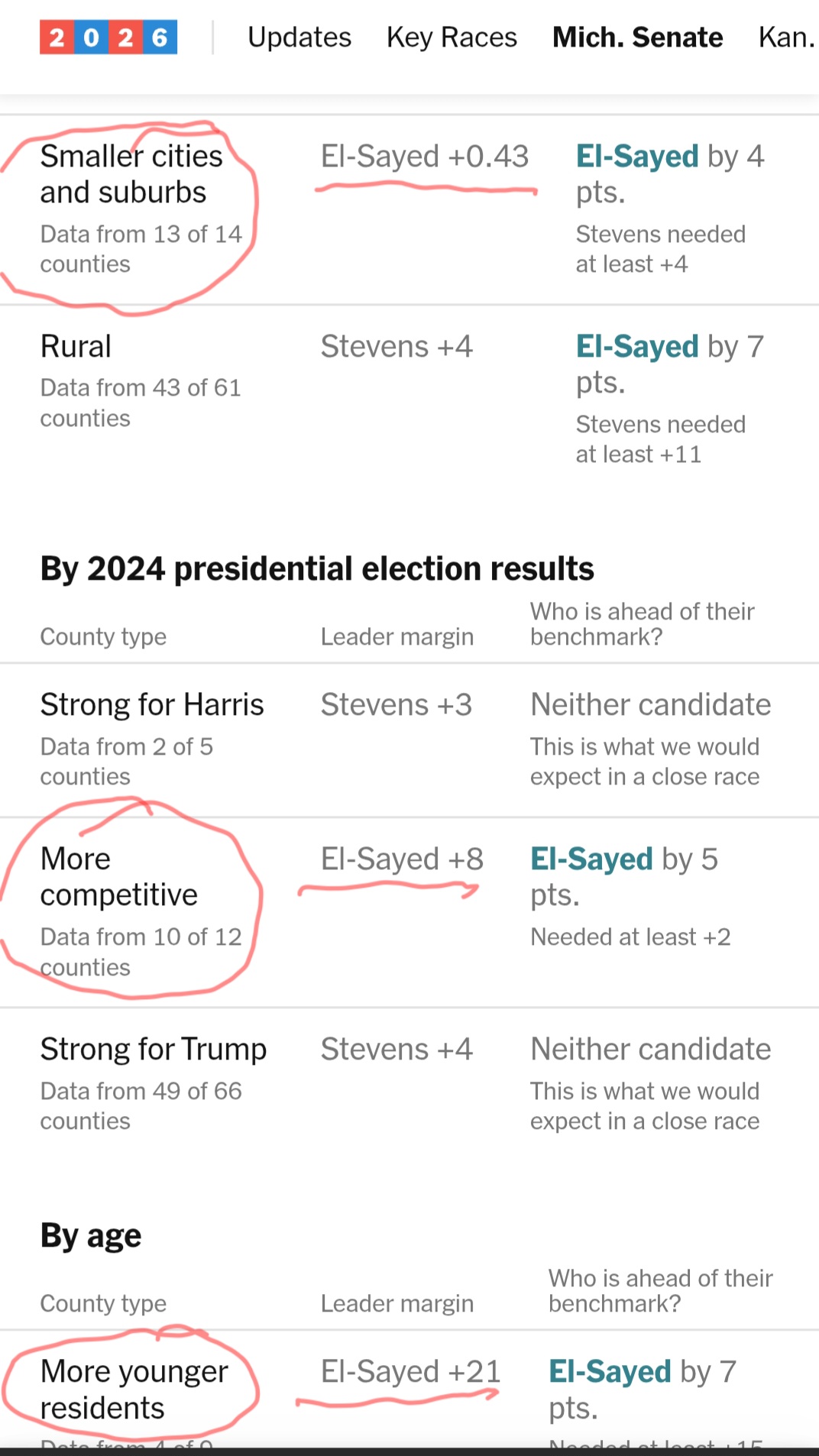Screen dimensions: 819x1456
Task: Click the El-Sayed +21 leader margin
Action: (x=411, y=1372)
